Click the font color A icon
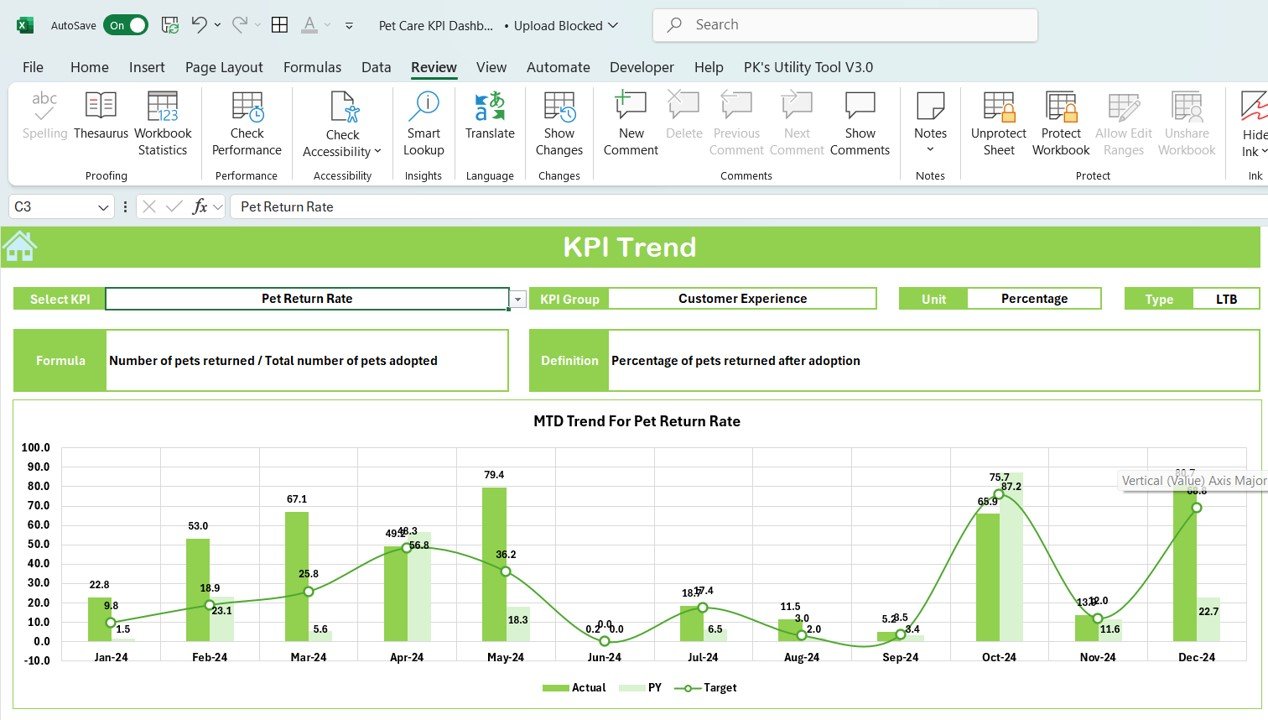Screen dimensions: 1268x720 click(x=310, y=25)
